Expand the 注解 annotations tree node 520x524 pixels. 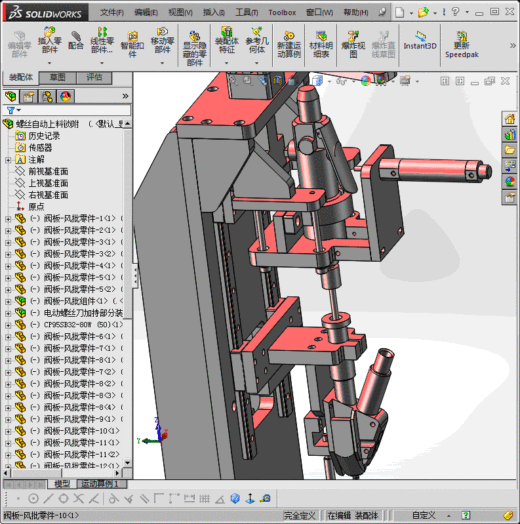(x=8, y=160)
